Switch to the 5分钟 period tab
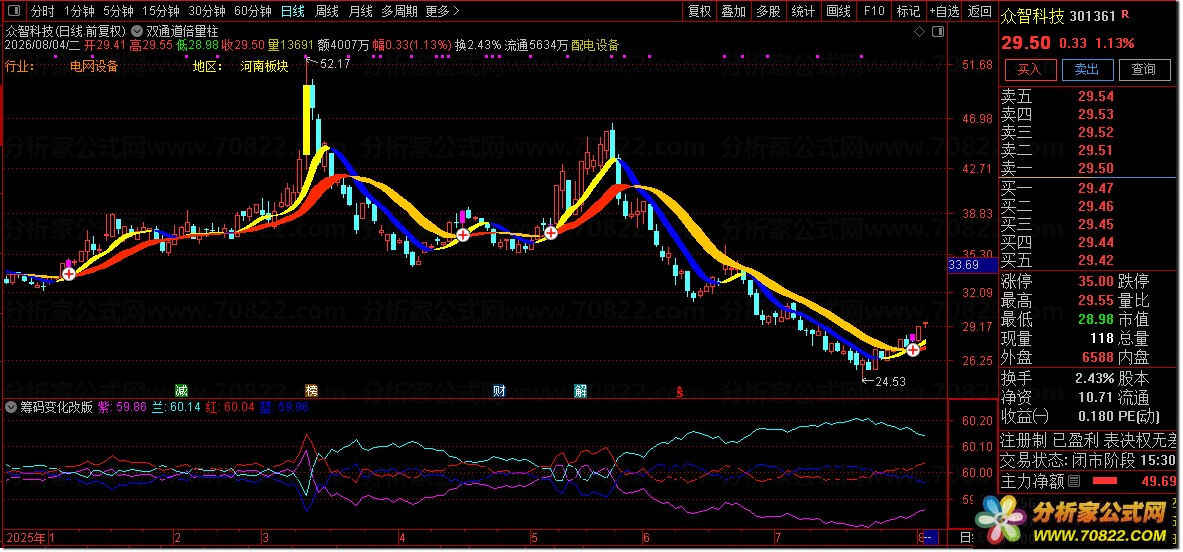Screen dimensions: 1183x552 (x=118, y=11)
